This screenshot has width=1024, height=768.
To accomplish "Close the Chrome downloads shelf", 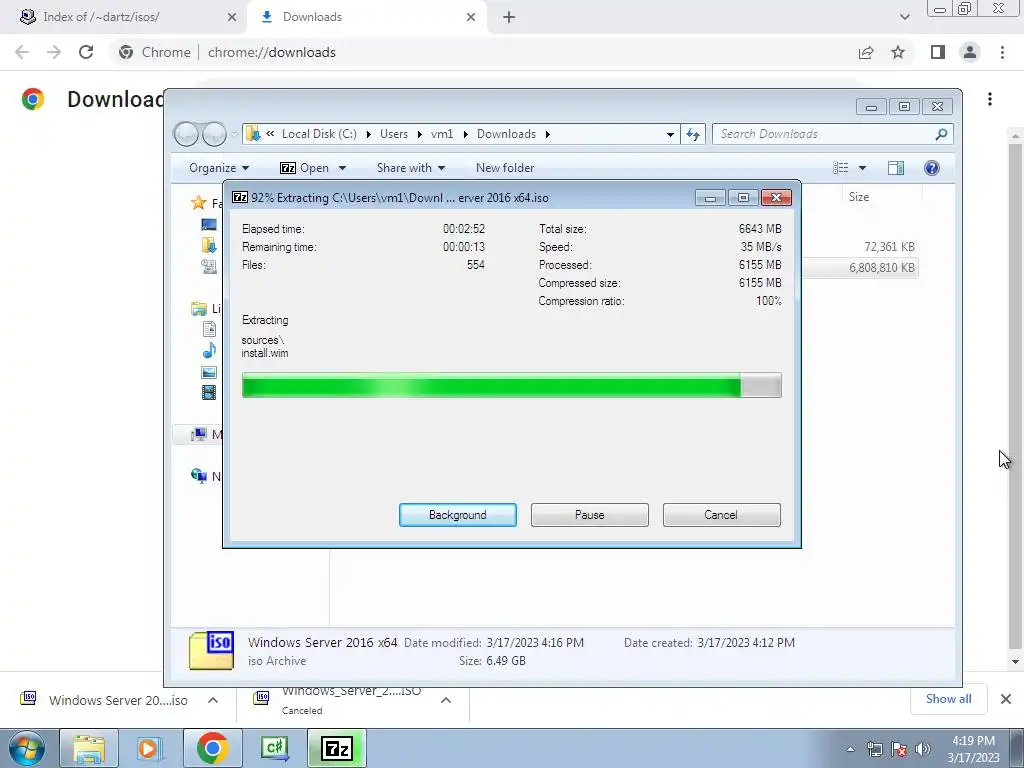I will [1006, 699].
